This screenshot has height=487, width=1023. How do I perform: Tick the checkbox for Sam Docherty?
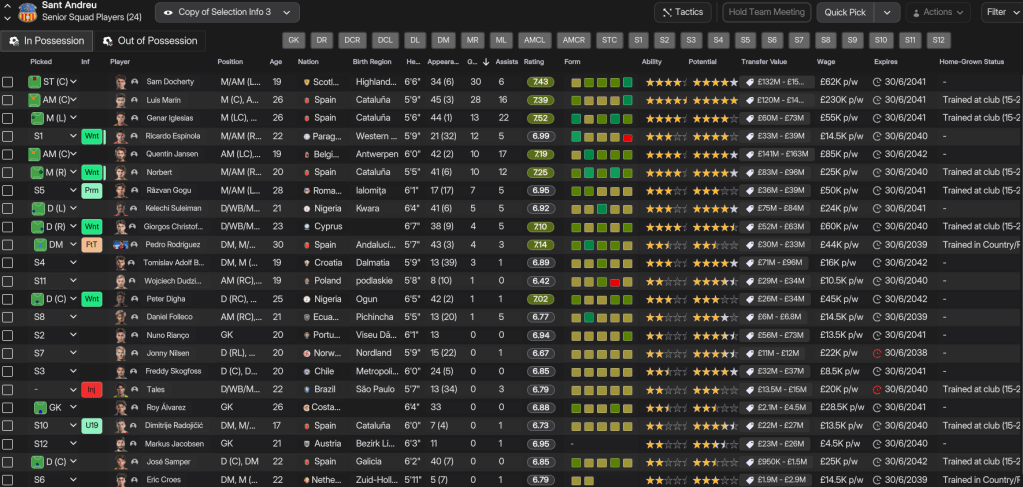coord(8,82)
